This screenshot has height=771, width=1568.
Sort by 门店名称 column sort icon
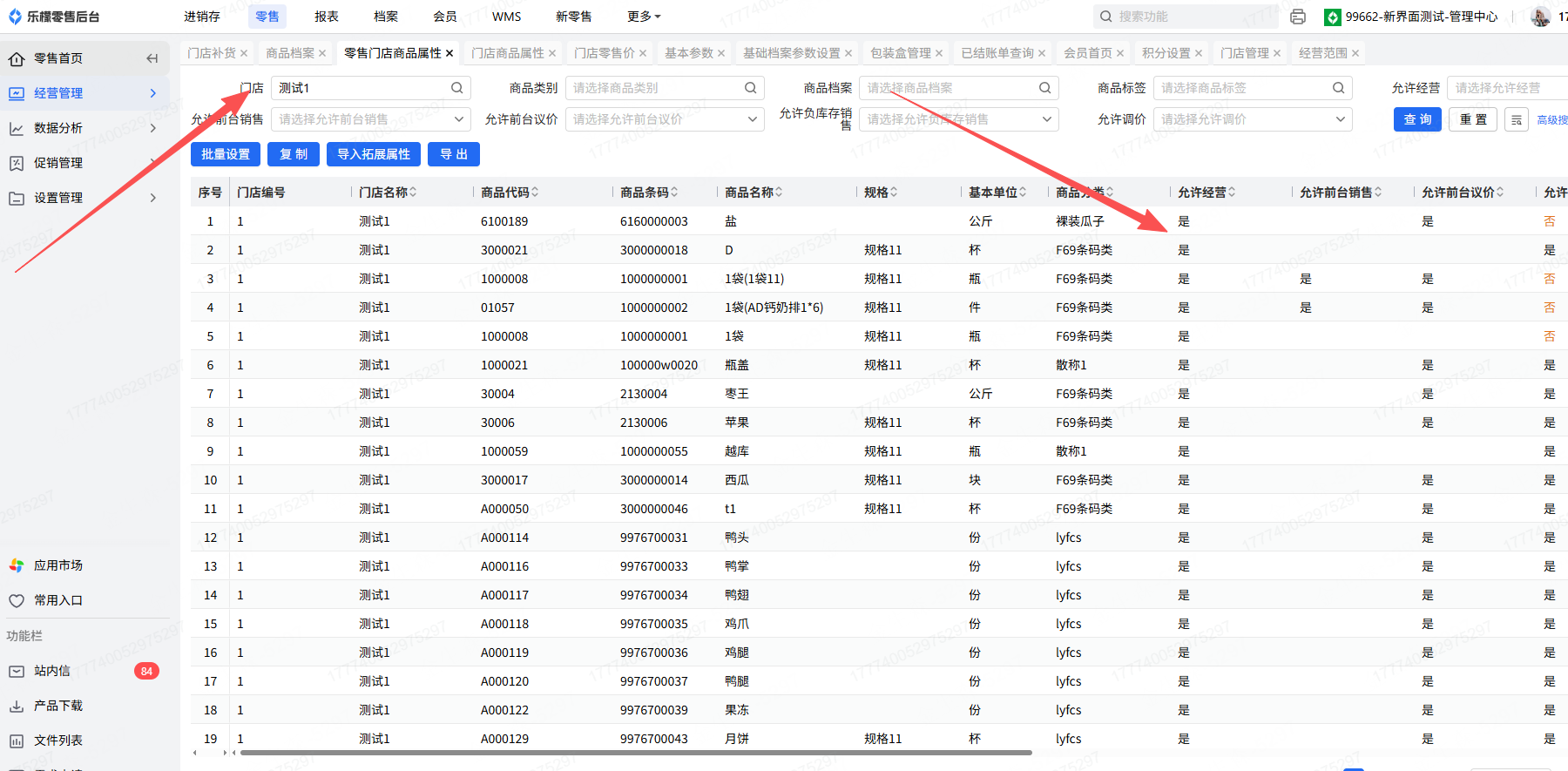tap(413, 193)
